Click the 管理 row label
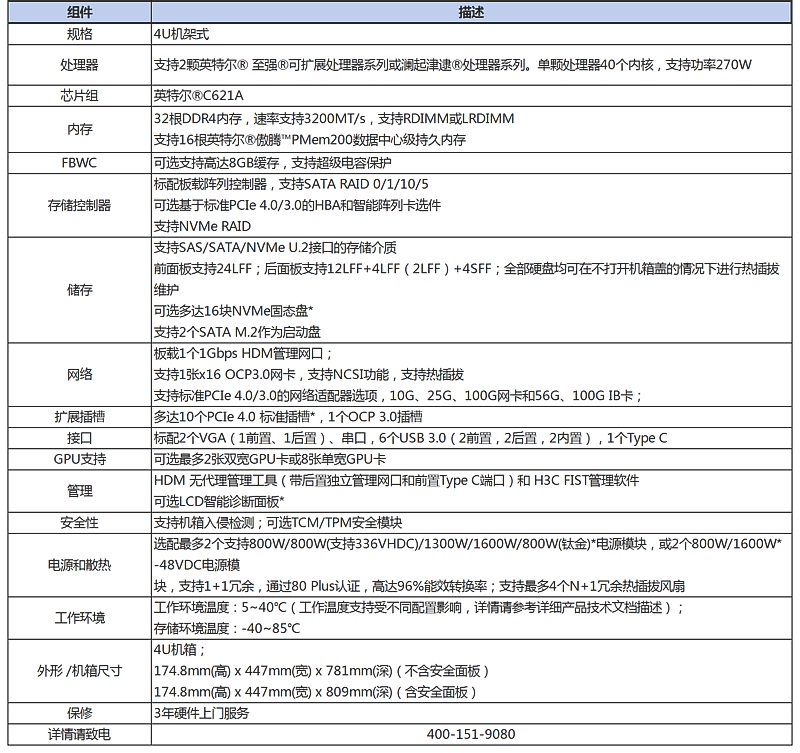The height and width of the screenshot is (753, 800). [80, 491]
